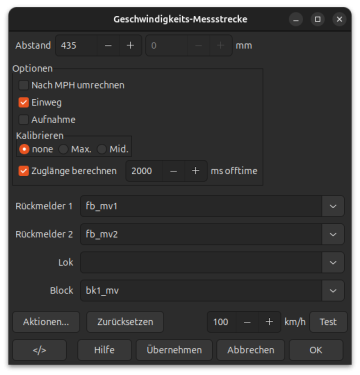
Task: Increase Abstand value with plus button
Action: (x=130, y=45)
